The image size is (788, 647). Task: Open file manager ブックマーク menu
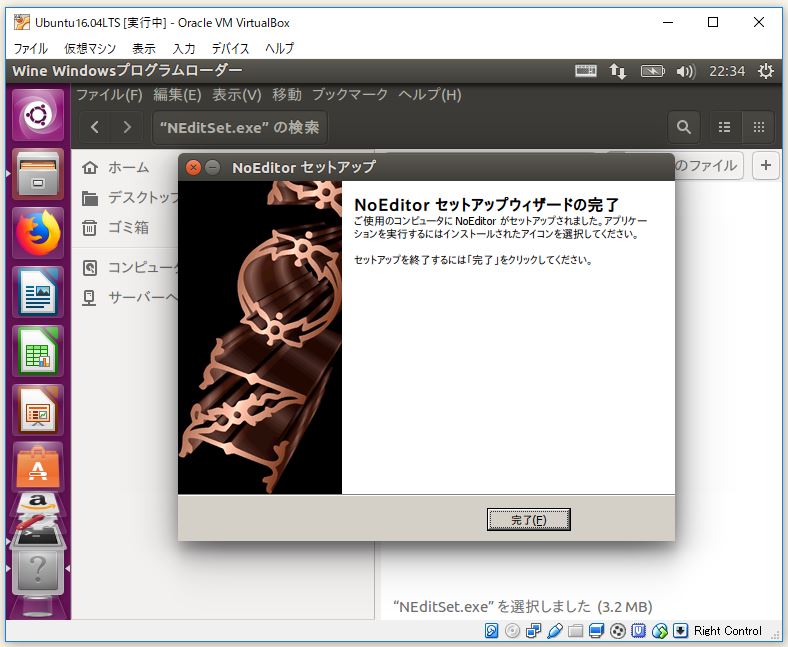click(350, 95)
